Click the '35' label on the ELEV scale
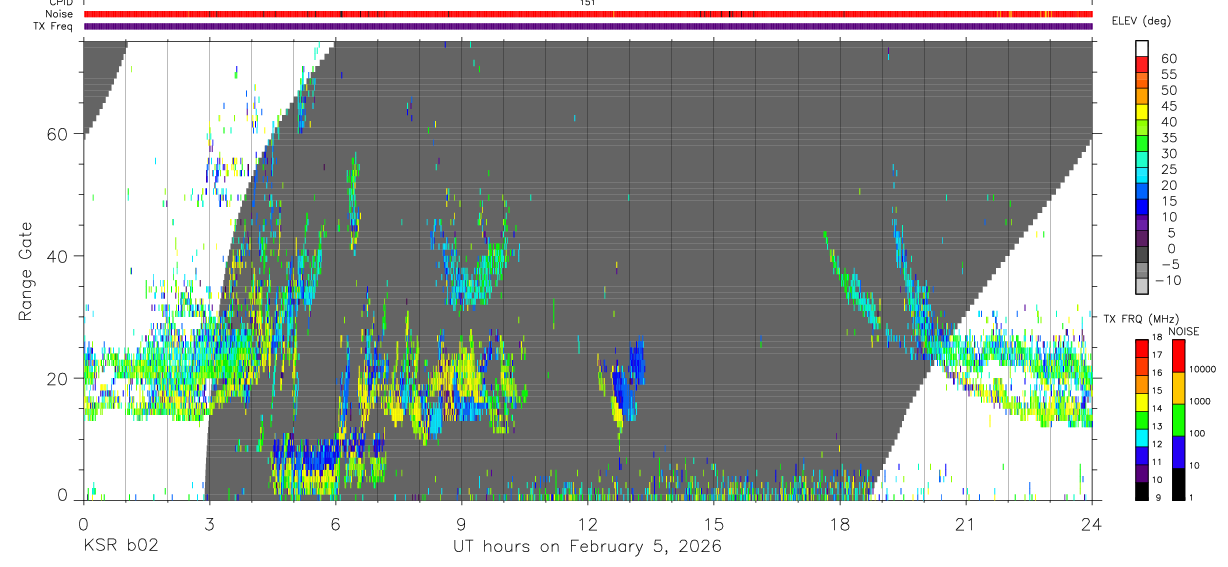 [1167, 138]
